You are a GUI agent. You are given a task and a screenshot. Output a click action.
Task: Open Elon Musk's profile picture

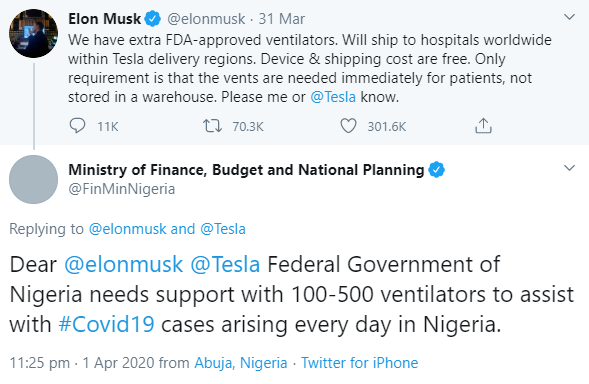33,33
